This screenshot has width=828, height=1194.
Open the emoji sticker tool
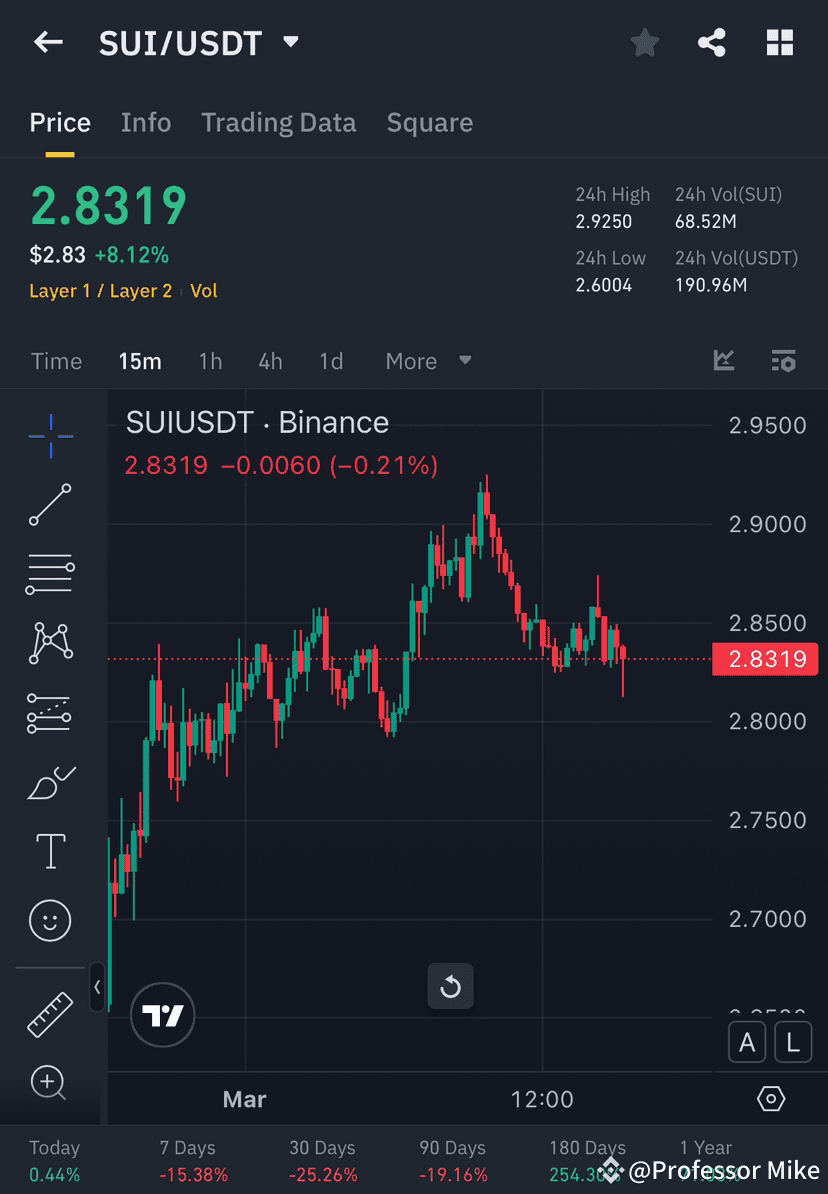50,920
